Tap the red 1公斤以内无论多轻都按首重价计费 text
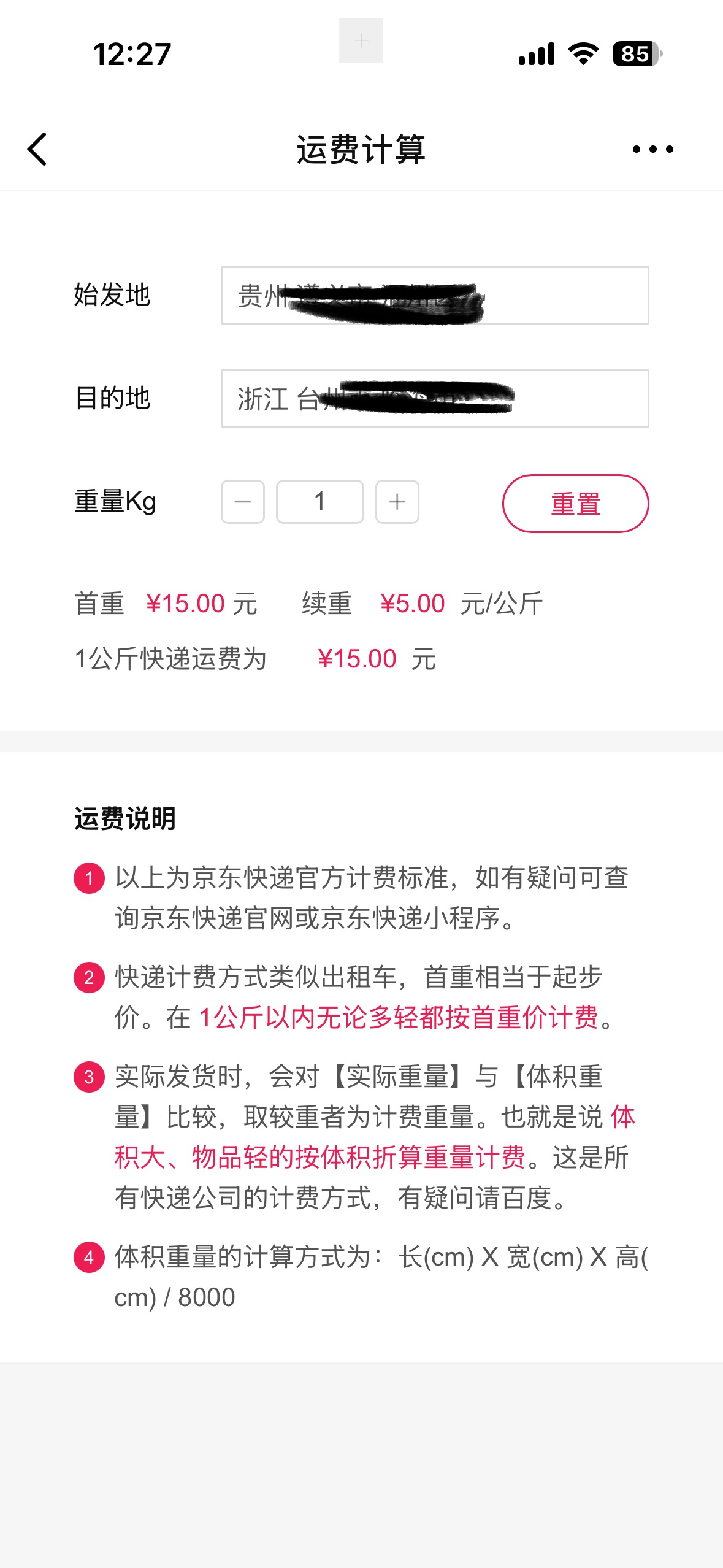The width and height of the screenshot is (723, 1568). [399, 1017]
